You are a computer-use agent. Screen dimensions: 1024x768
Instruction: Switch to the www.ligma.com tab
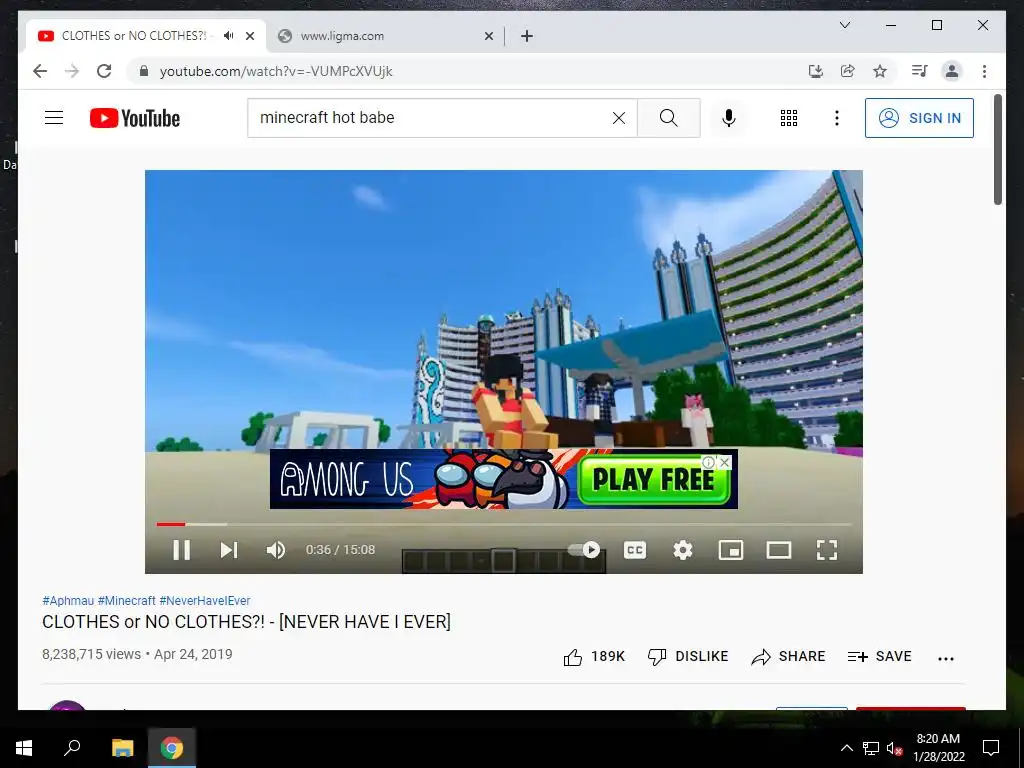(385, 36)
